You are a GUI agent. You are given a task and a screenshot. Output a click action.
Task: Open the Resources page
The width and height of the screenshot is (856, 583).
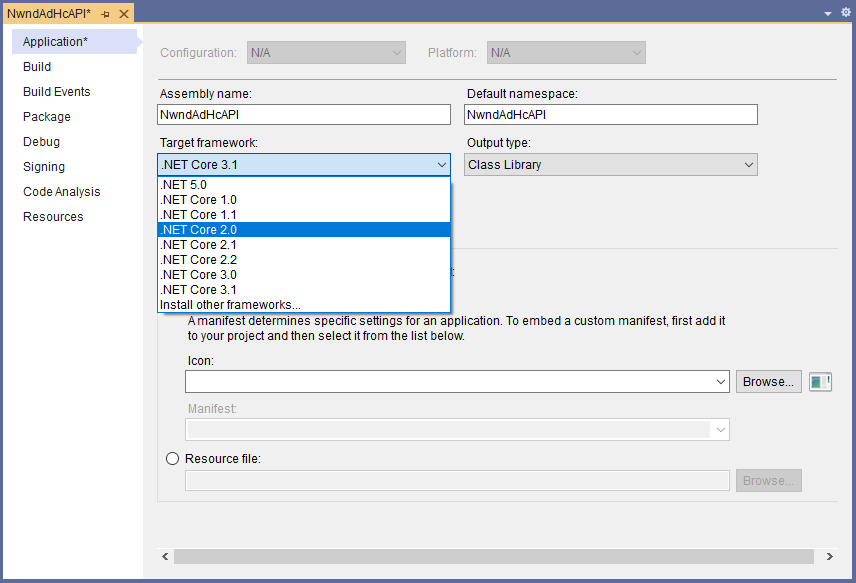tap(53, 217)
